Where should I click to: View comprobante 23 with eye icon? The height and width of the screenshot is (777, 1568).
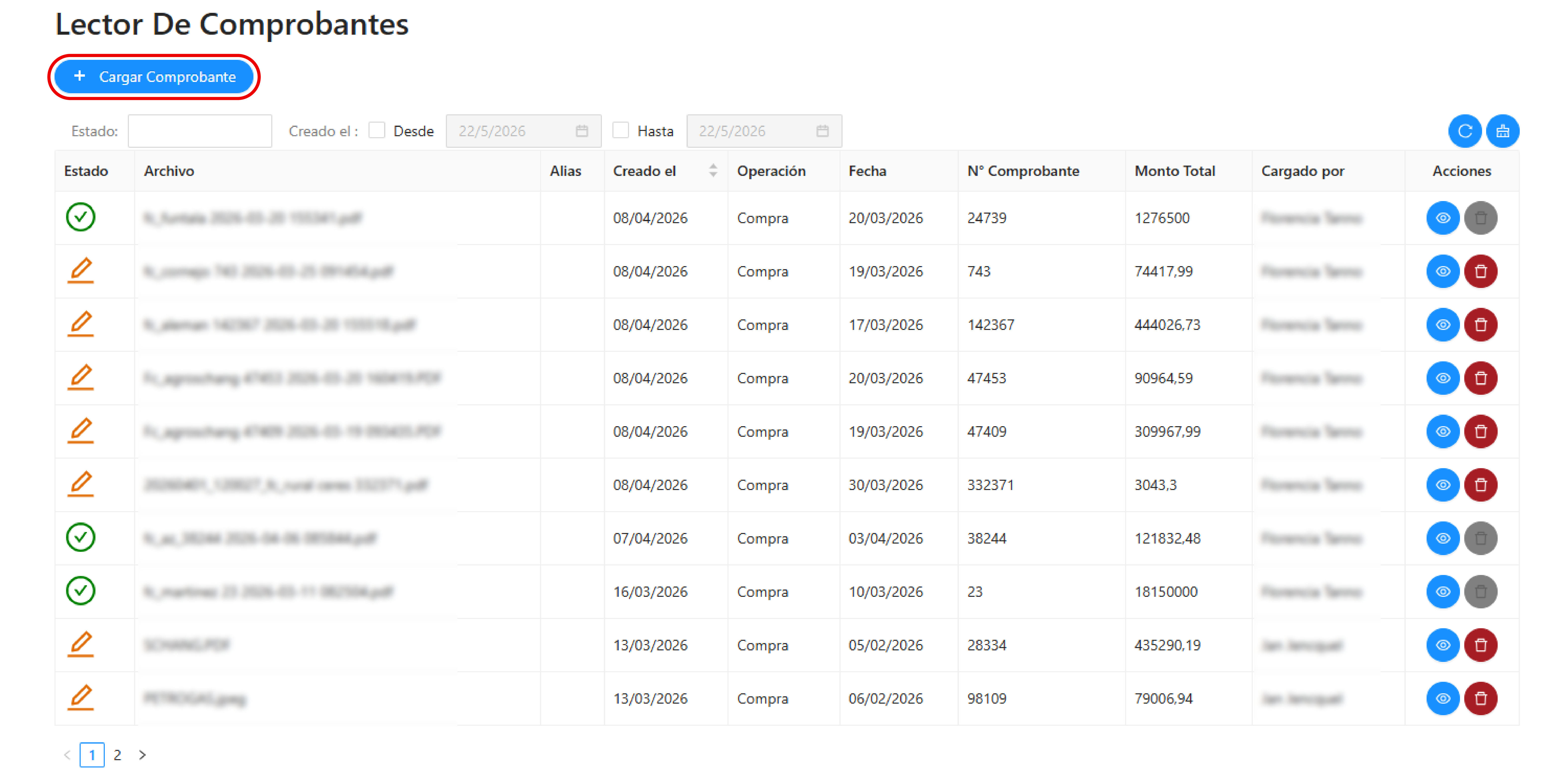click(x=1443, y=592)
